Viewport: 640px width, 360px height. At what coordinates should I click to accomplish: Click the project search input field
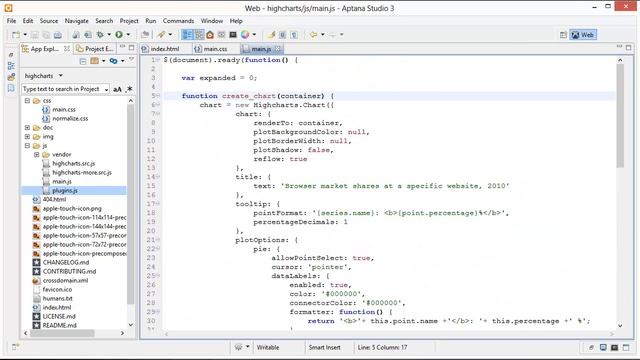(x=62, y=89)
